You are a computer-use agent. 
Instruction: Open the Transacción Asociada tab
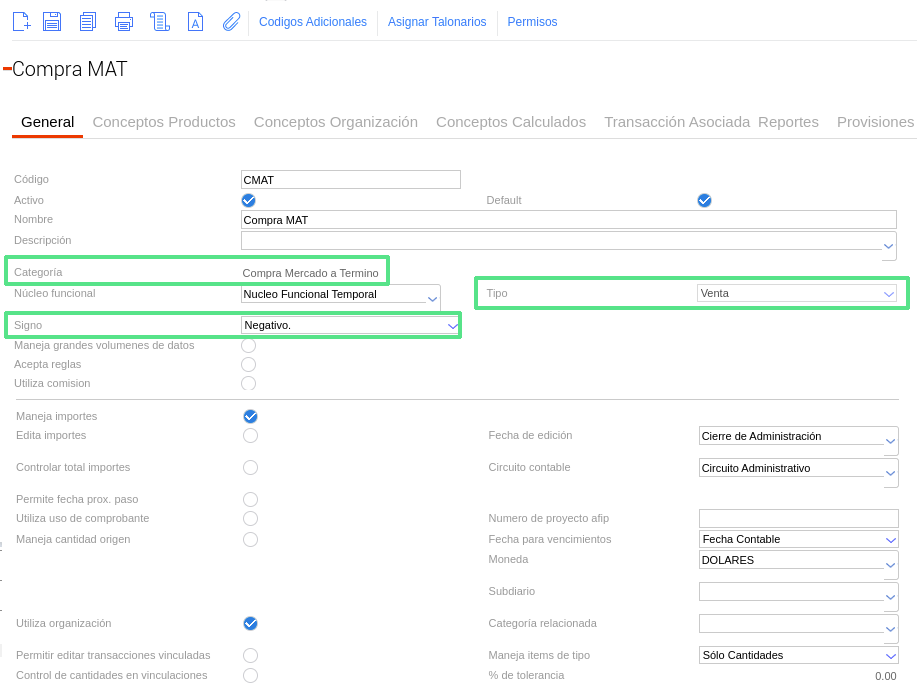(x=676, y=122)
